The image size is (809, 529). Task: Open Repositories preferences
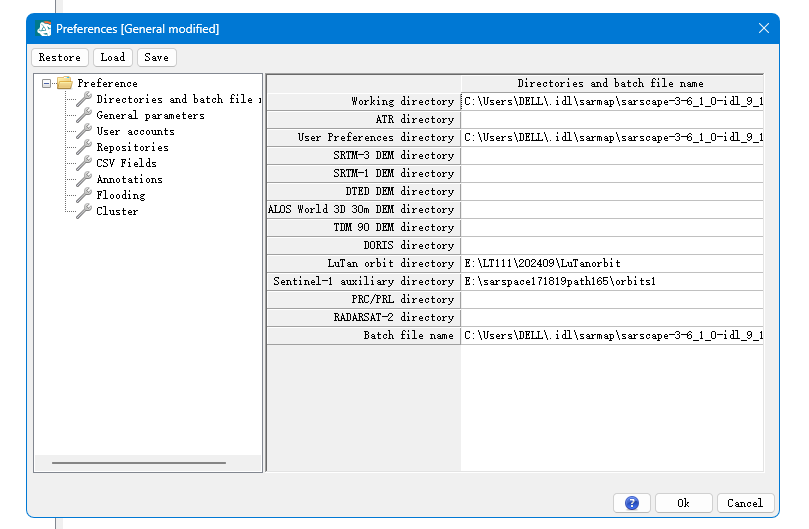[132, 147]
